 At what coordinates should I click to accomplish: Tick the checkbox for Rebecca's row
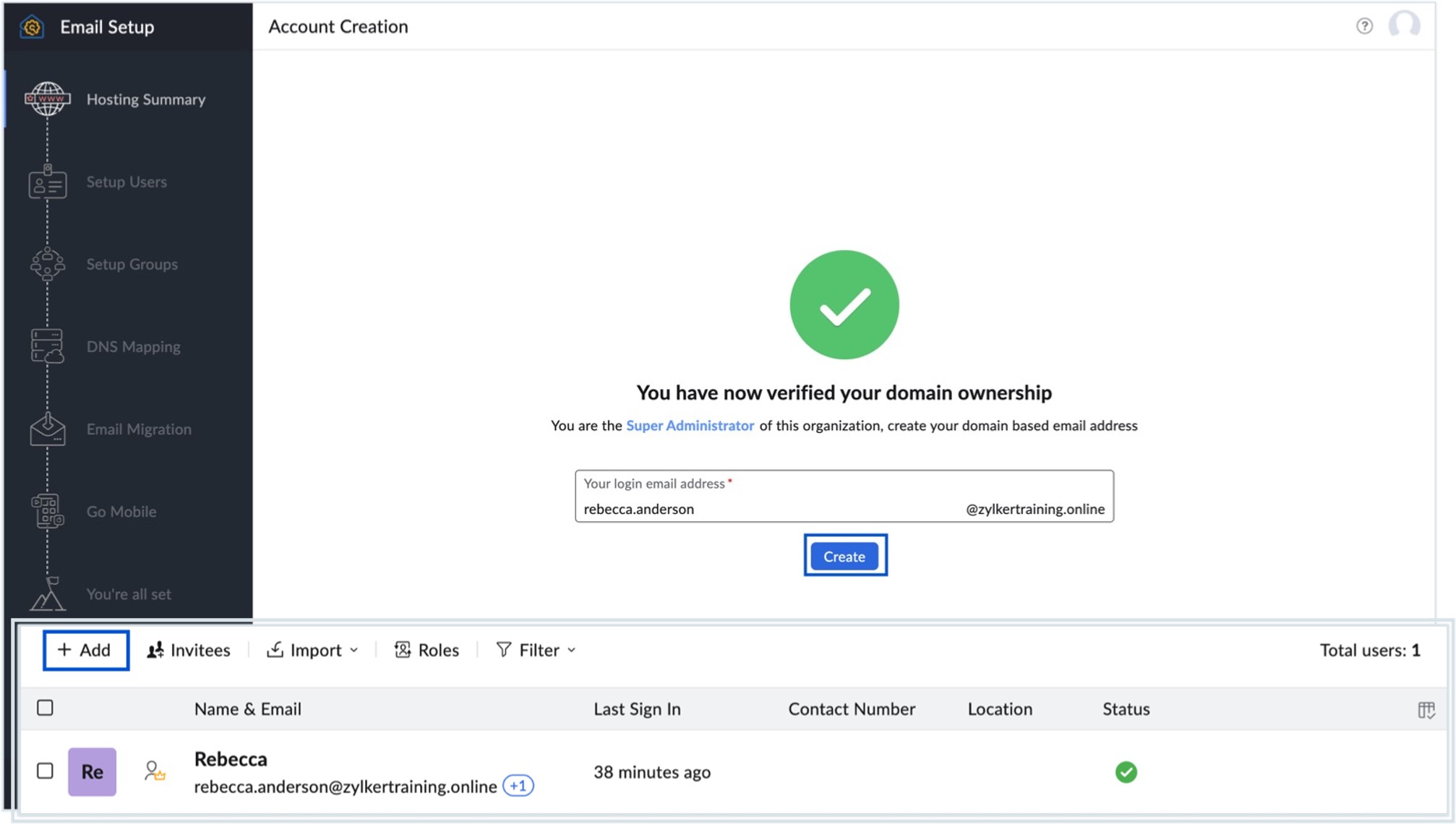tap(45, 771)
